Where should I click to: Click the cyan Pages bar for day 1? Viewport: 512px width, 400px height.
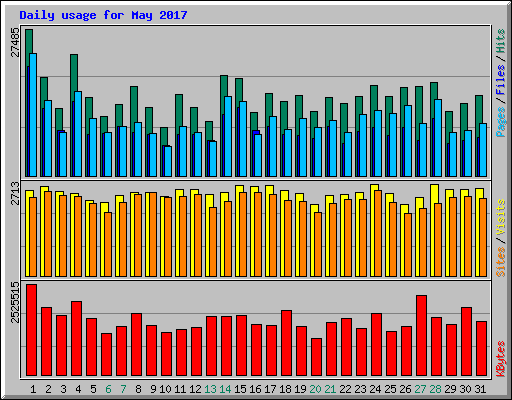click(33, 115)
